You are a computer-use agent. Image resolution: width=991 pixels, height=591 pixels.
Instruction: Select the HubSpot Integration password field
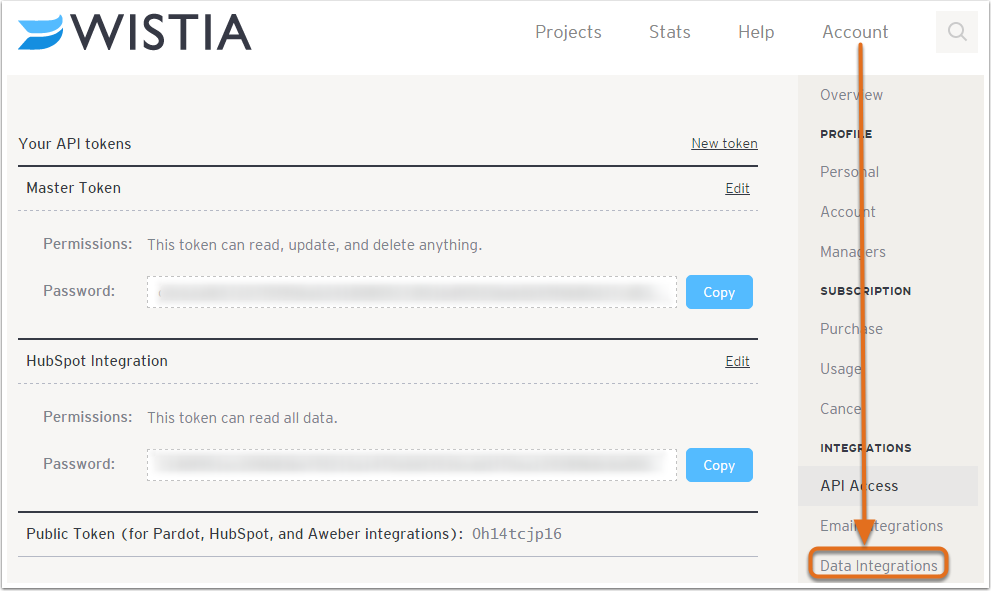(412, 465)
